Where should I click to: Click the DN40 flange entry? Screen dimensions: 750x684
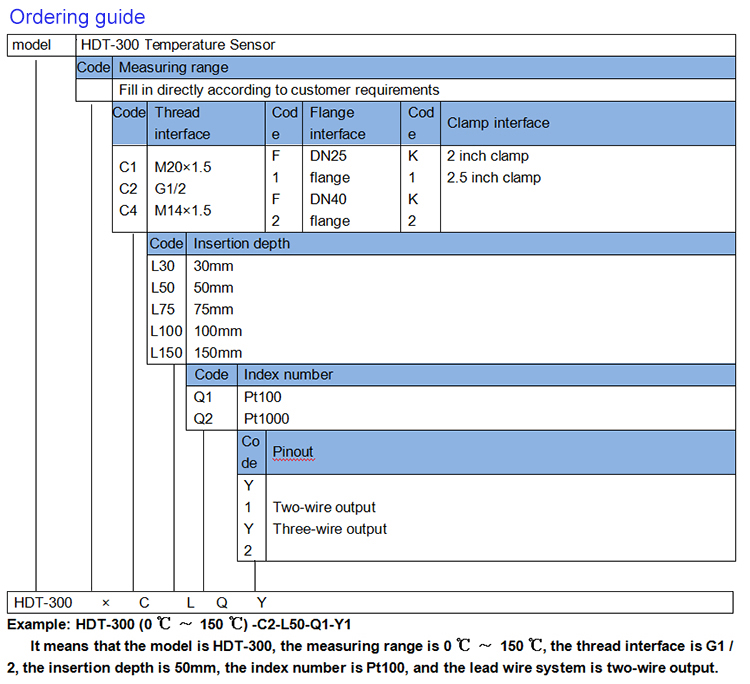coord(330,210)
